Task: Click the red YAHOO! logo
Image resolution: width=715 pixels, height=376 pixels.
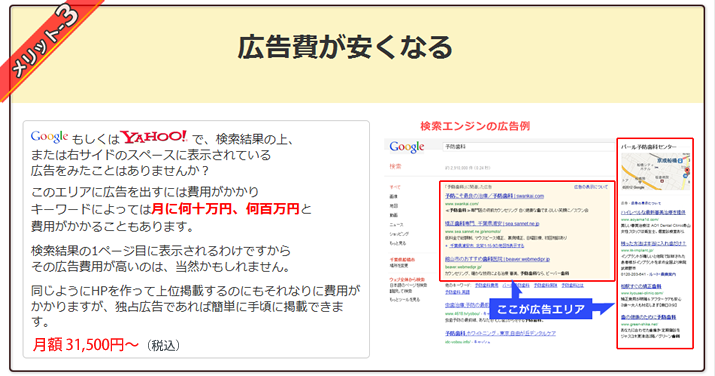Action: point(154,137)
